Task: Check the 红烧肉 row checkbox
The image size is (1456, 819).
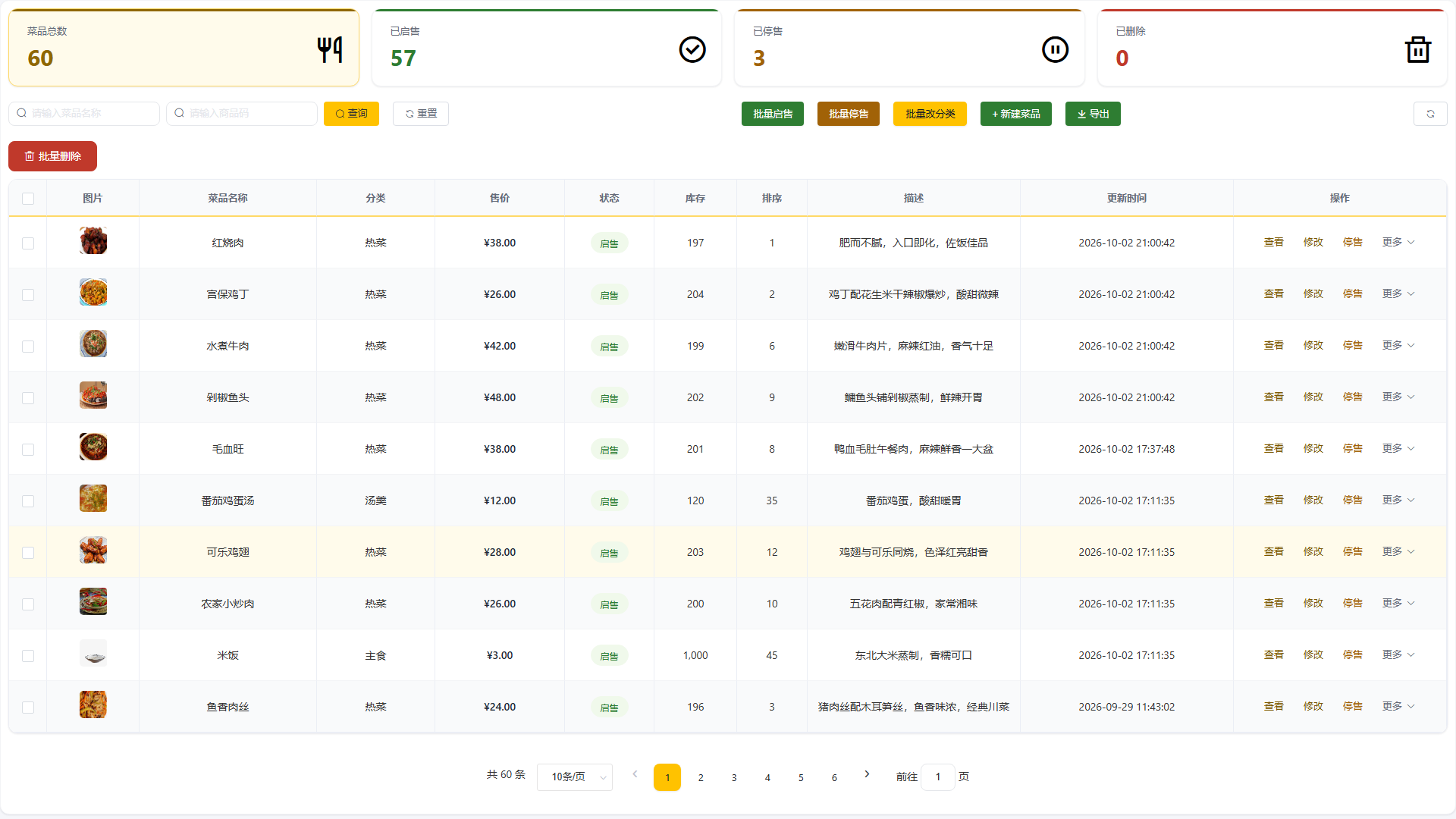Action: (28, 243)
